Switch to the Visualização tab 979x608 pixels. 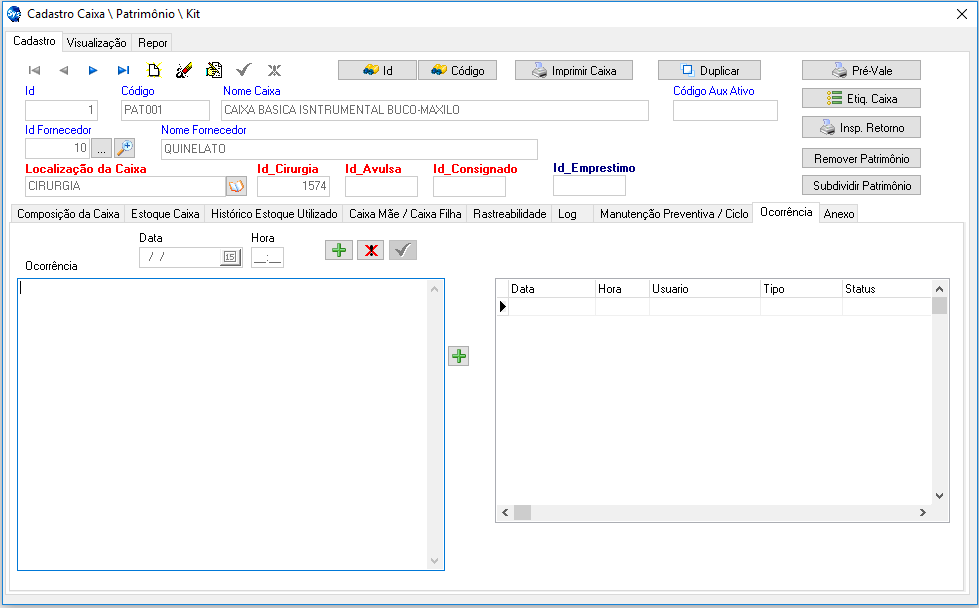(x=96, y=43)
